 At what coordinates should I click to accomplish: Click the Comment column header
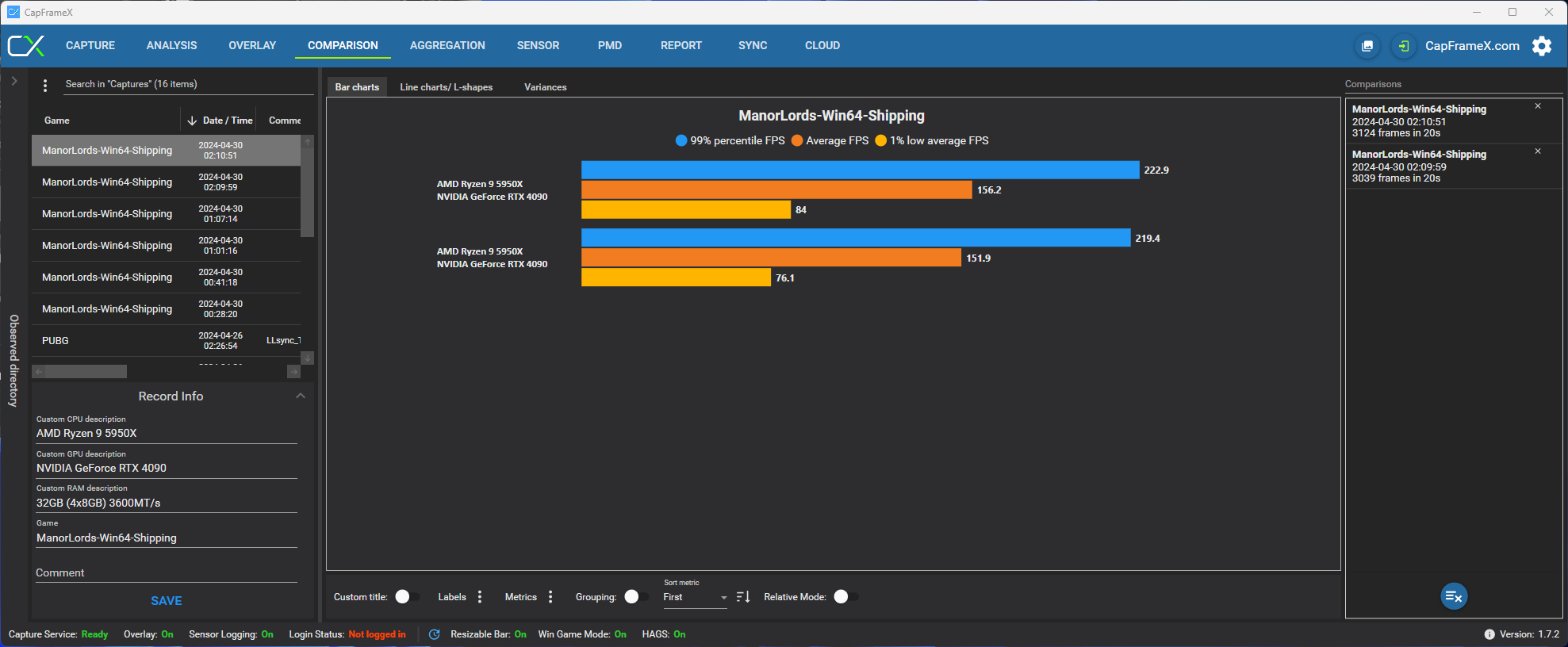tap(285, 121)
